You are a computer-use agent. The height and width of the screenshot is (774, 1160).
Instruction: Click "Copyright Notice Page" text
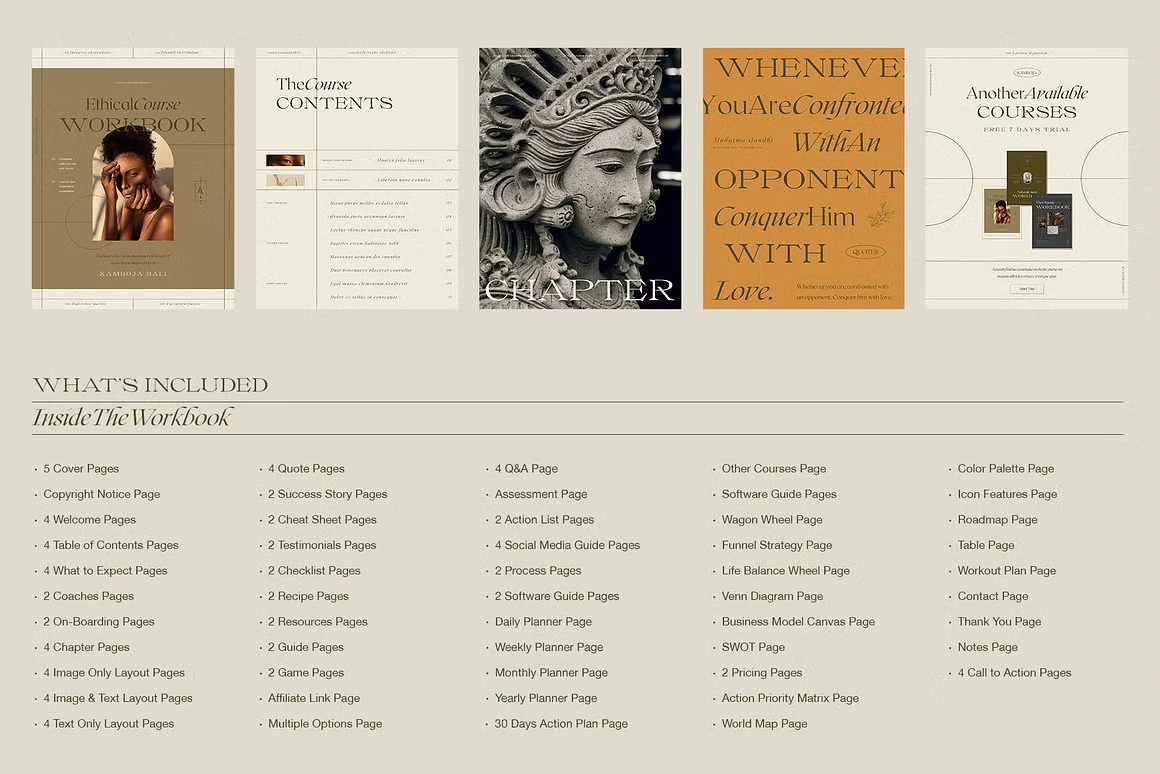(x=101, y=494)
